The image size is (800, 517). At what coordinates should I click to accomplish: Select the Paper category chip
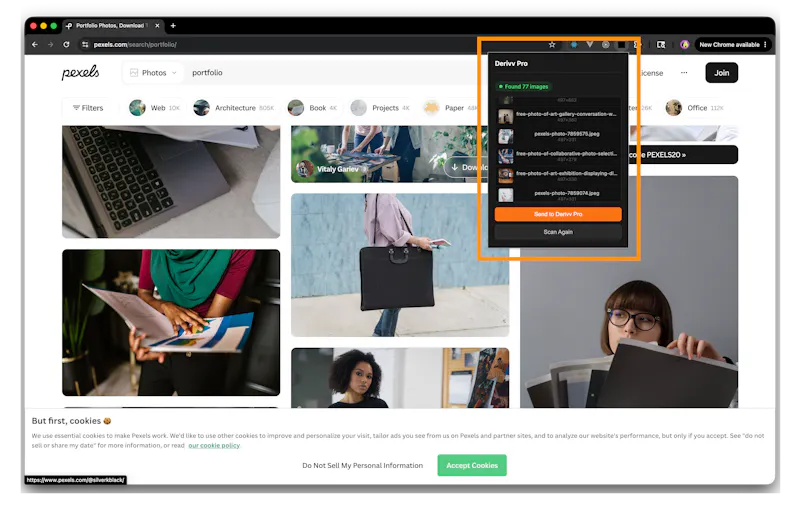coord(451,108)
